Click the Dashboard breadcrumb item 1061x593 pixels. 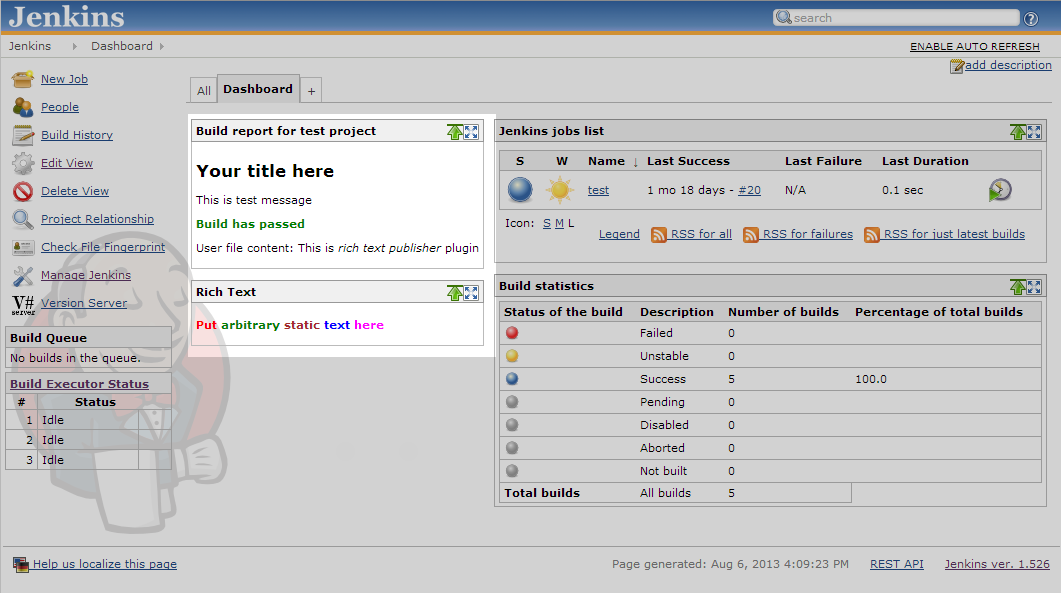pyautogui.click(x=122, y=46)
